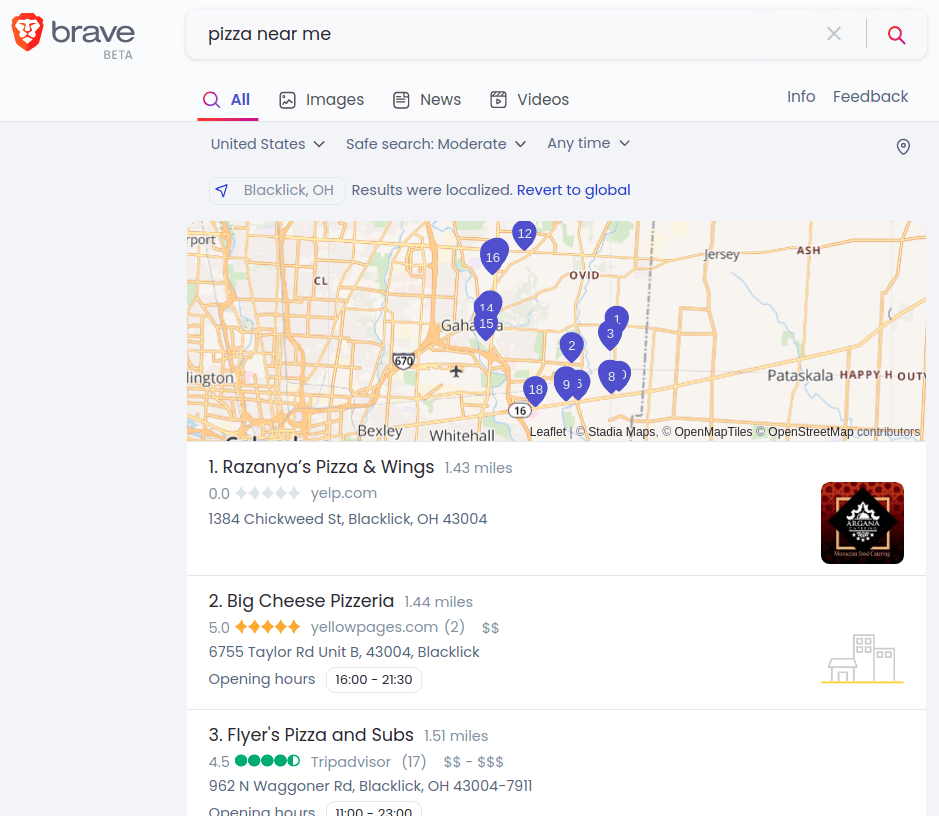This screenshot has width=939, height=816.
Task: Select map marker number 8
Action: (611, 376)
